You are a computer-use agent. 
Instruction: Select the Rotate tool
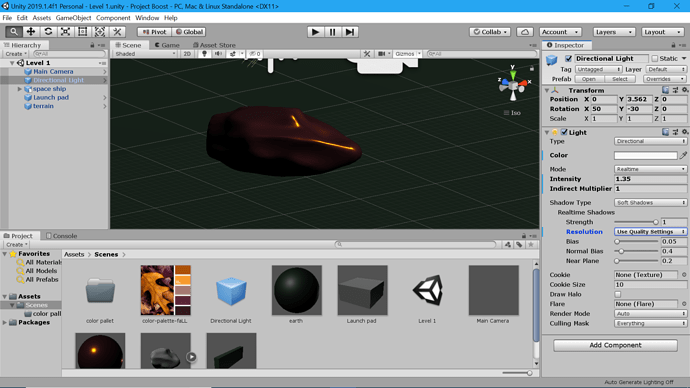(48, 32)
